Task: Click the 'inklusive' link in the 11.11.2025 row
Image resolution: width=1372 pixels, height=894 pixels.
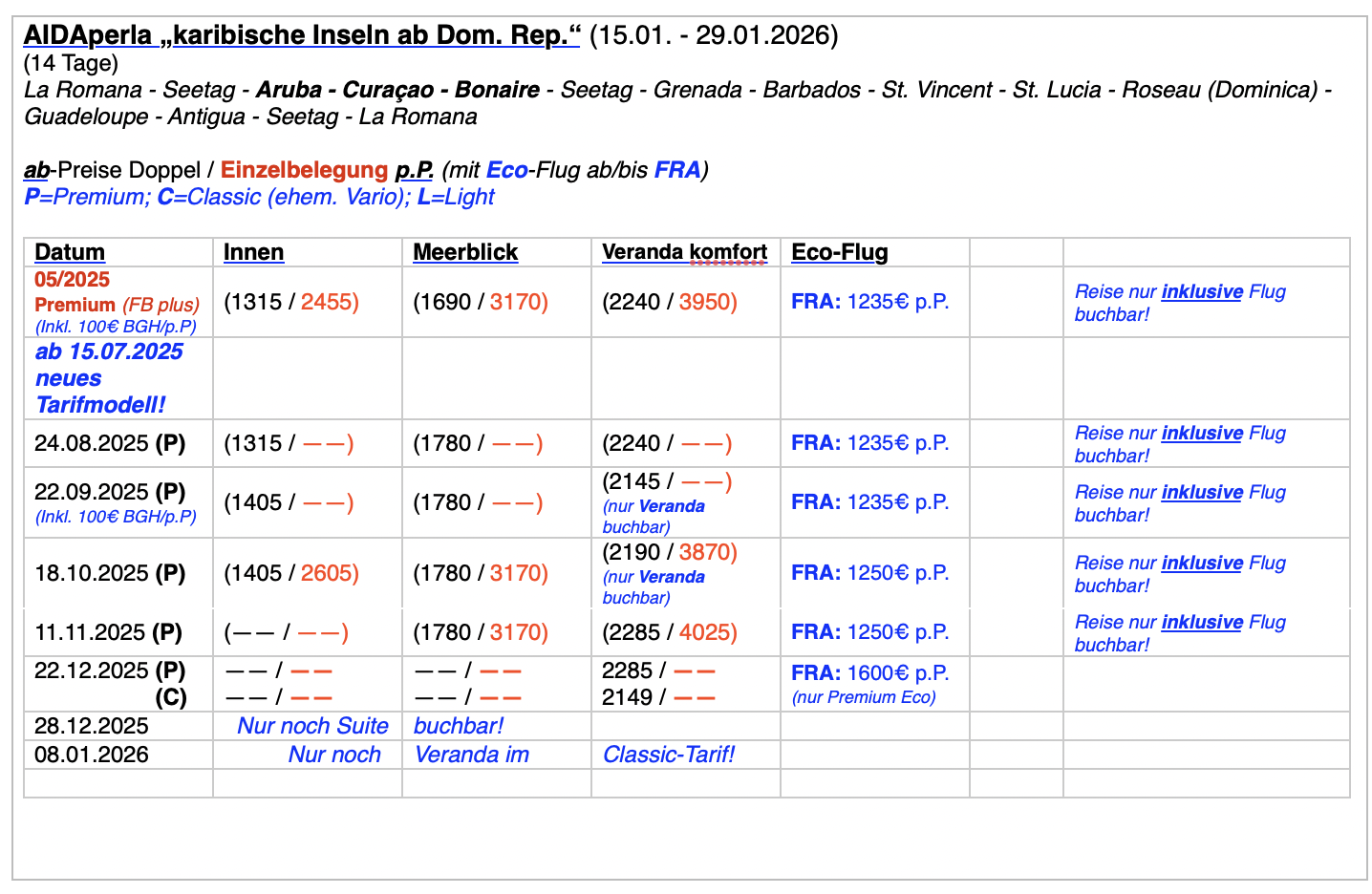Action: coord(1202,623)
